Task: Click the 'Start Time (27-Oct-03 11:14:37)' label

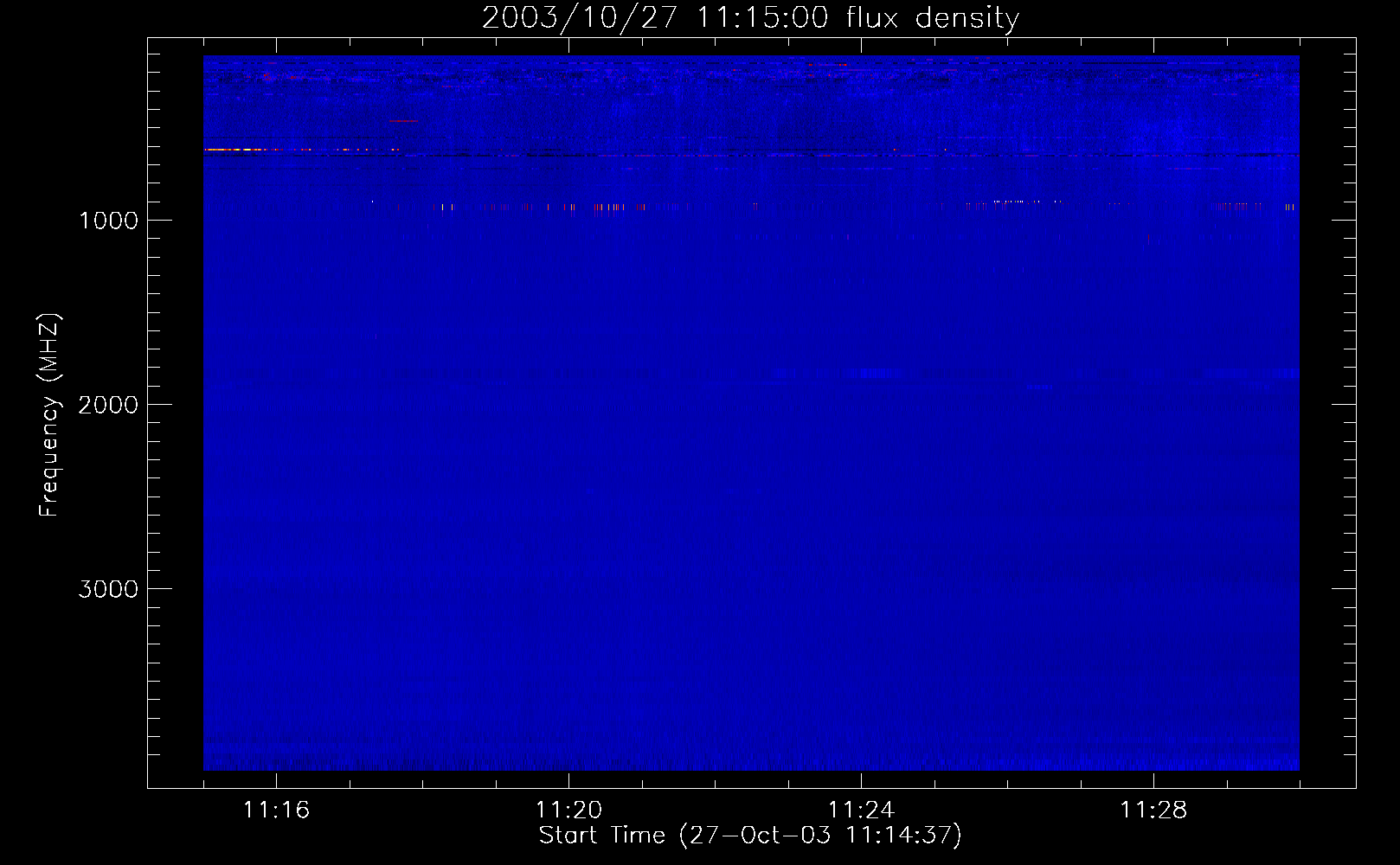Action: coord(750,836)
